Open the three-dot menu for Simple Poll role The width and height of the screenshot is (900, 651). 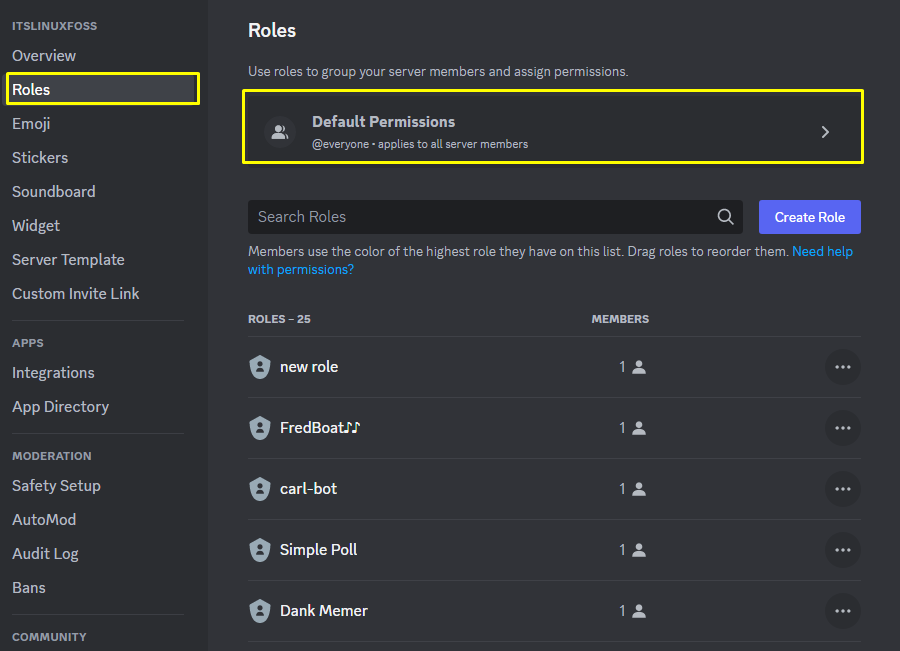(843, 549)
